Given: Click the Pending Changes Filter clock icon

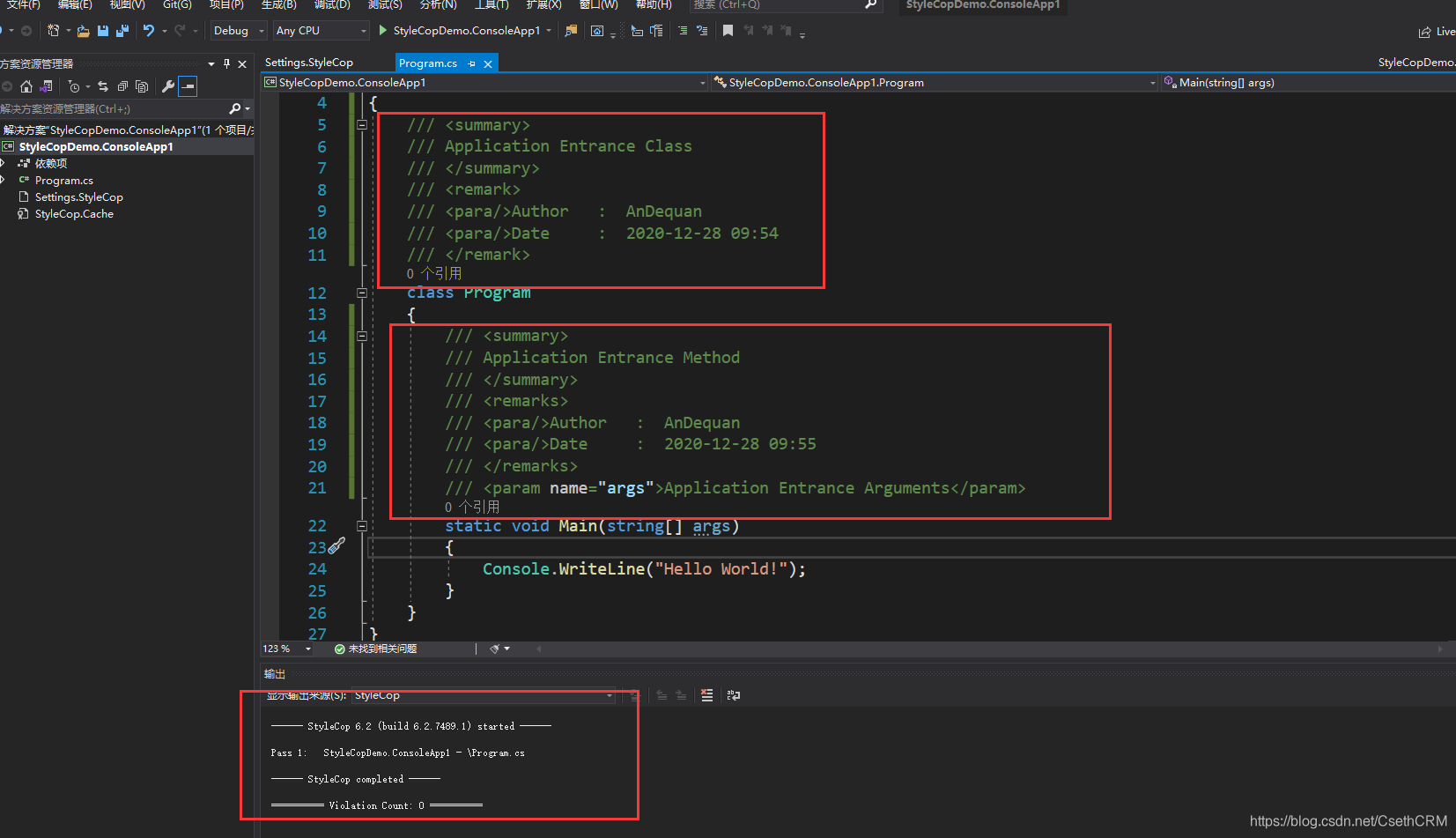Looking at the screenshot, I should tap(74, 86).
